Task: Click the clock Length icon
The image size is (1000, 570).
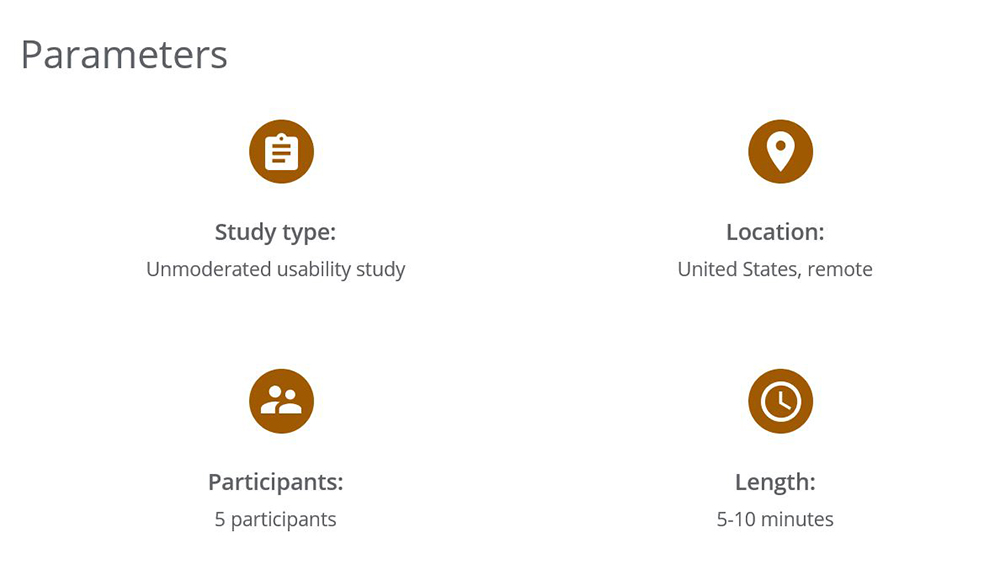Action: point(781,401)
